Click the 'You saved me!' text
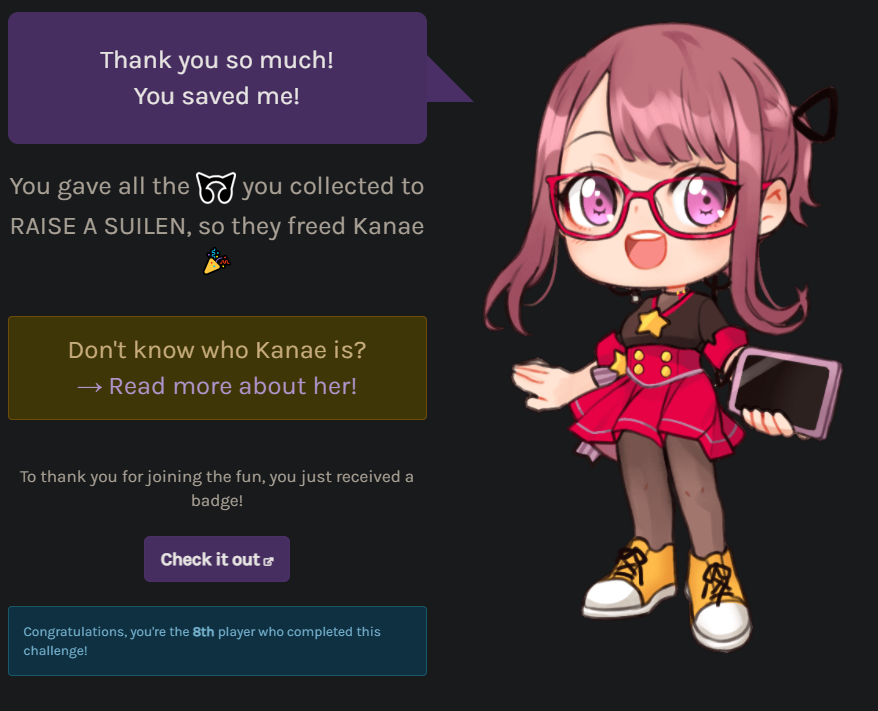The height and width of the screenshot is (711, 878). 217,96
